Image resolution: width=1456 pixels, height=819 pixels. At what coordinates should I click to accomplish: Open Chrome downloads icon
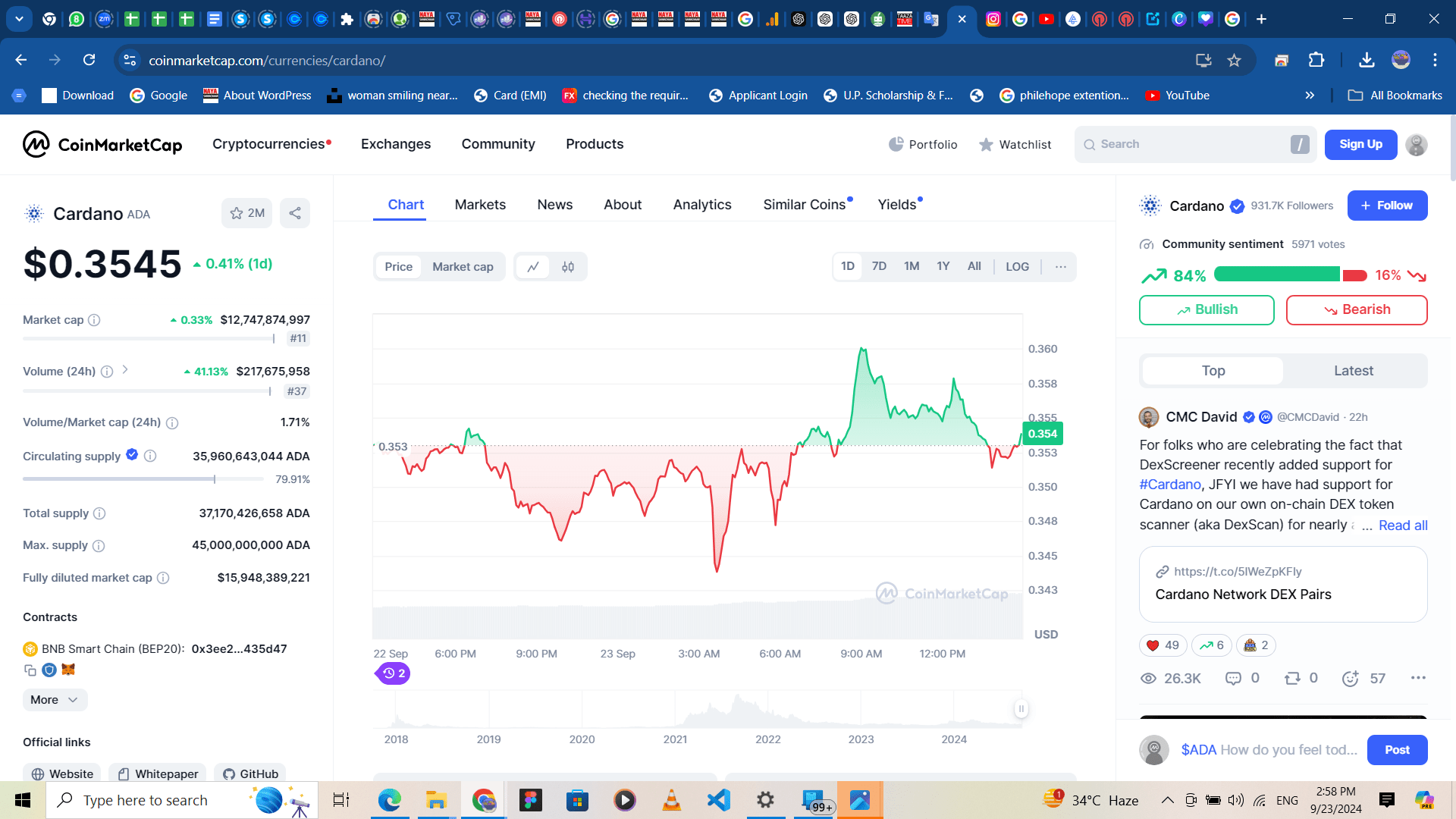pos(1367,60)
